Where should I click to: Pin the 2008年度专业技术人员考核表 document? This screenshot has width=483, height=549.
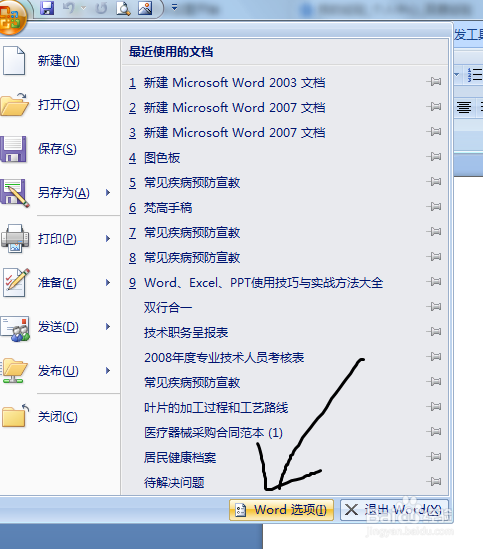click(x=434, y=357)
